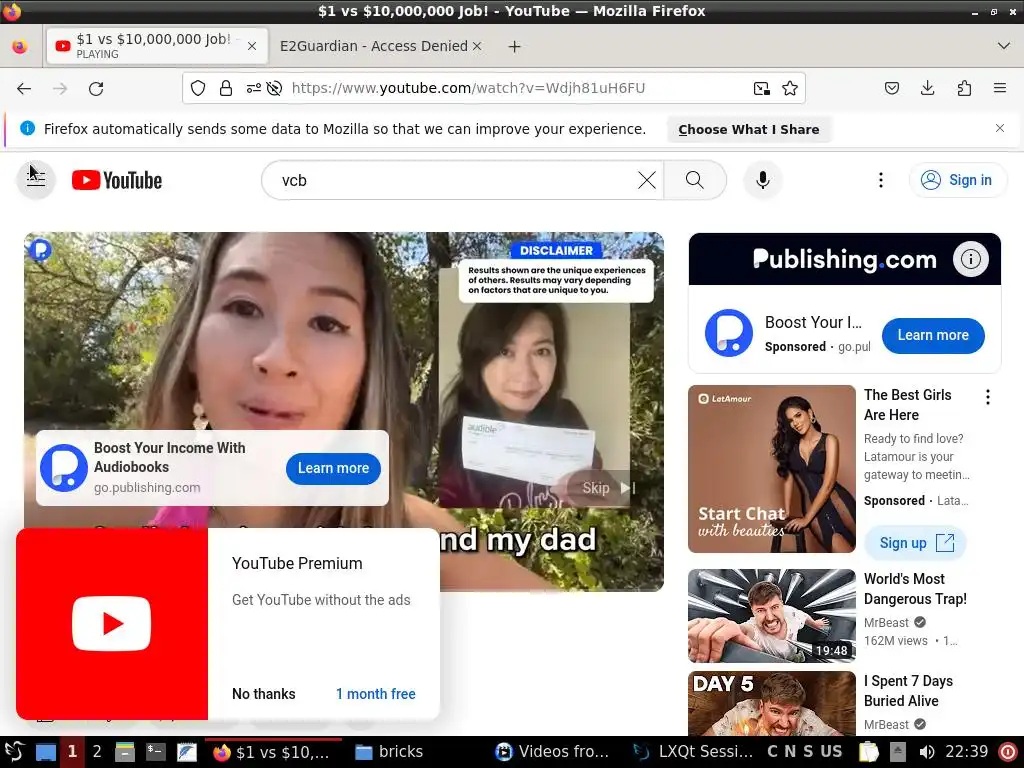Expand the list all tabs chevron
Viewport: 1024px width, 768px height.
point(1004,46)
